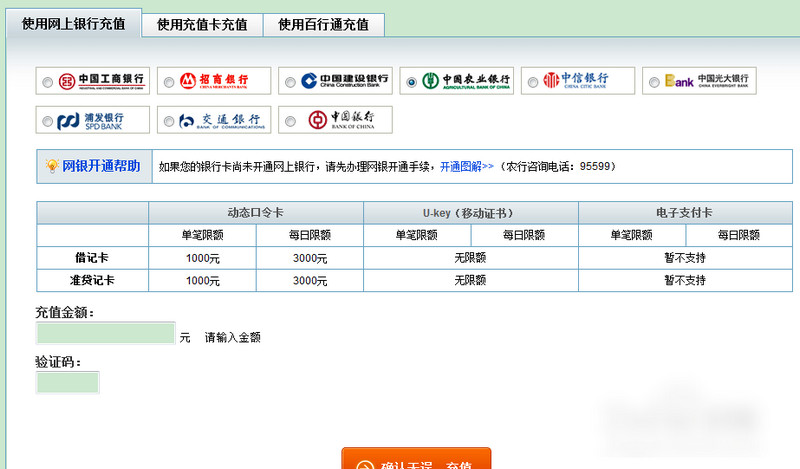The height and width of the screenshot is (469, 800).
Task: Open the 开通图解 help link
Action: point(466,167)
